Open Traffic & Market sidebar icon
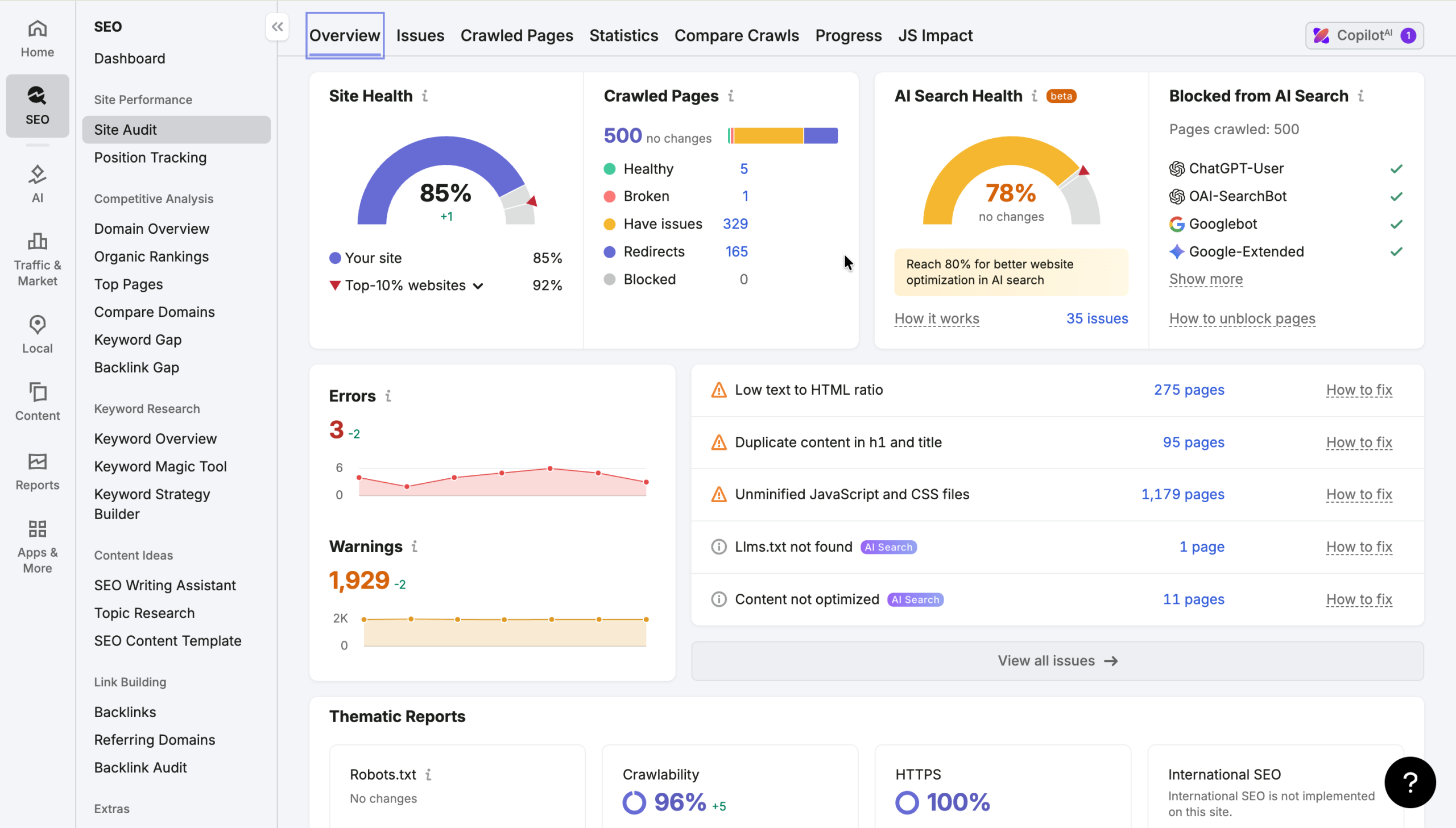The width and height of the screenshot is (1456, 828). pos(38,241)
